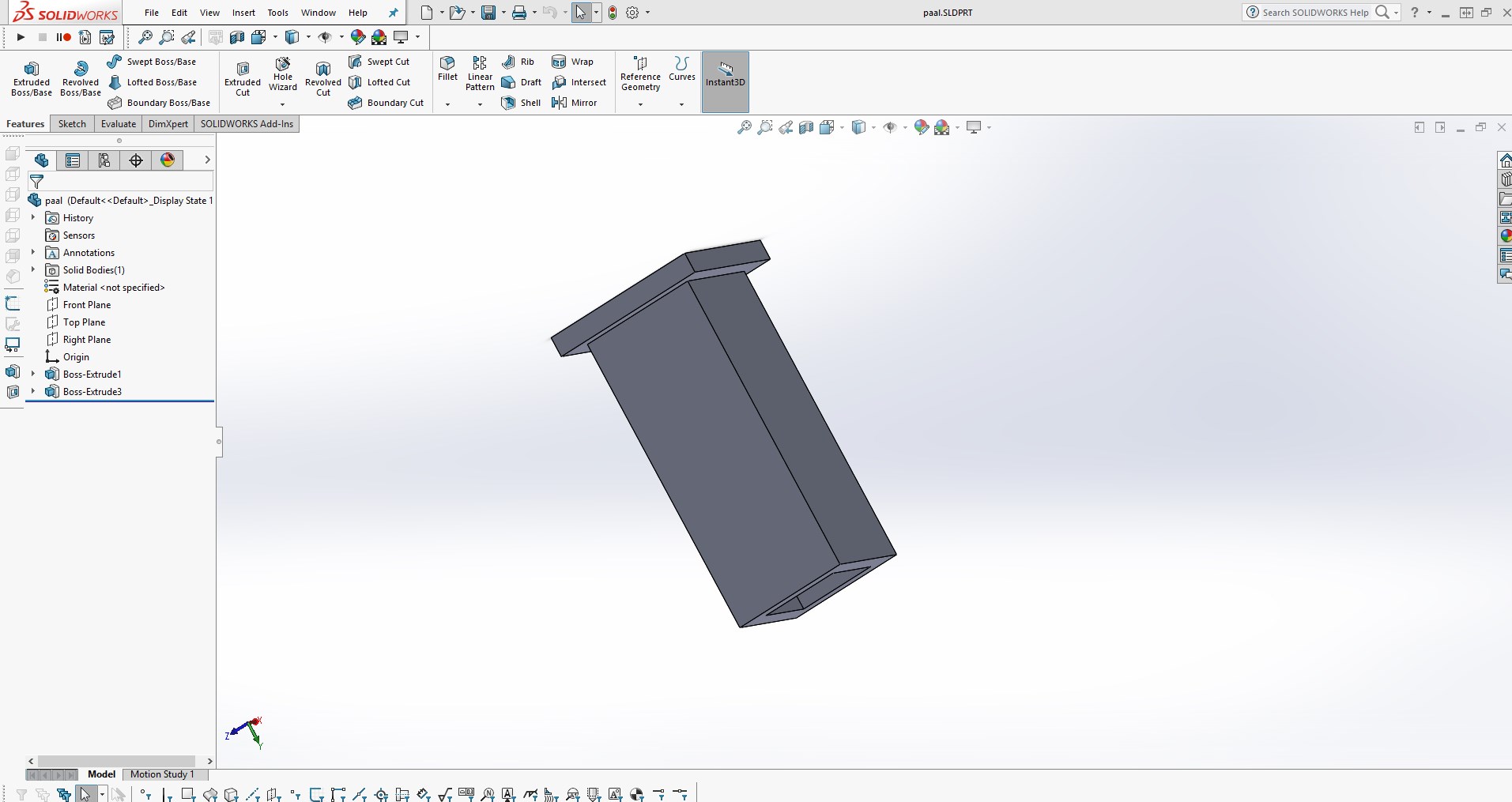This screenshot has height=802, width=1512.
Task: Collapse the FeatureManager panel handle
Action: [219, 441]
